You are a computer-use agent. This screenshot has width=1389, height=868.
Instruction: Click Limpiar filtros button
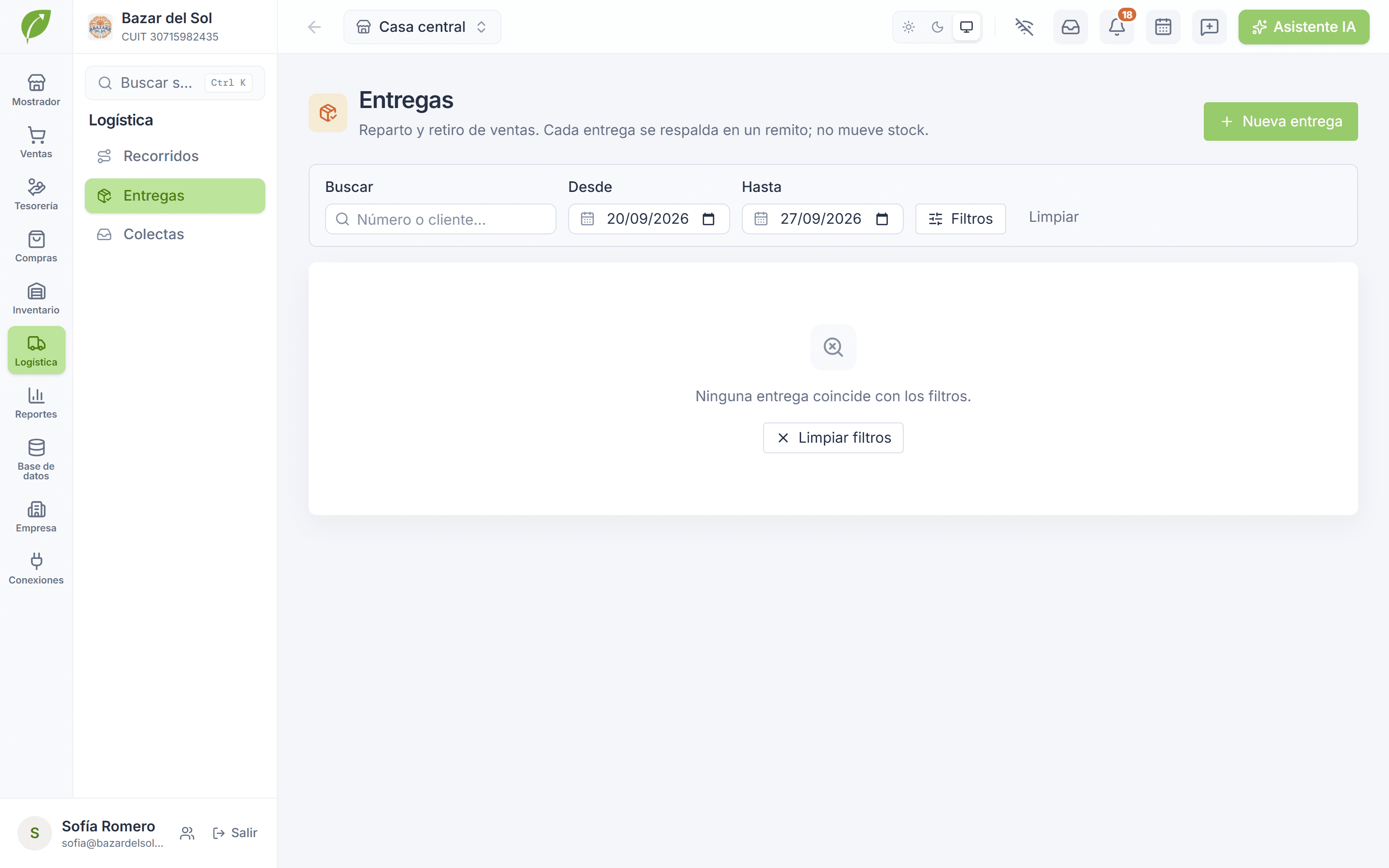pos(833,438)
